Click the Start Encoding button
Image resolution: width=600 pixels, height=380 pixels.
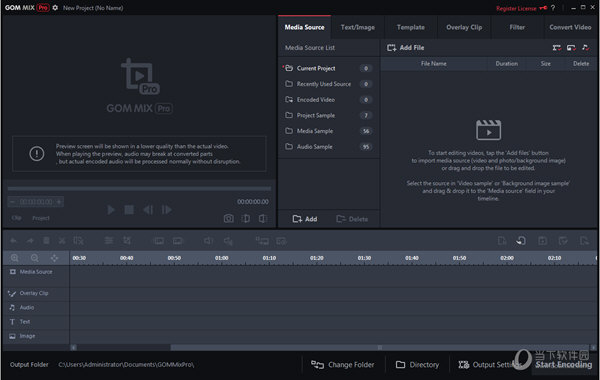click(x=563, y=365)
